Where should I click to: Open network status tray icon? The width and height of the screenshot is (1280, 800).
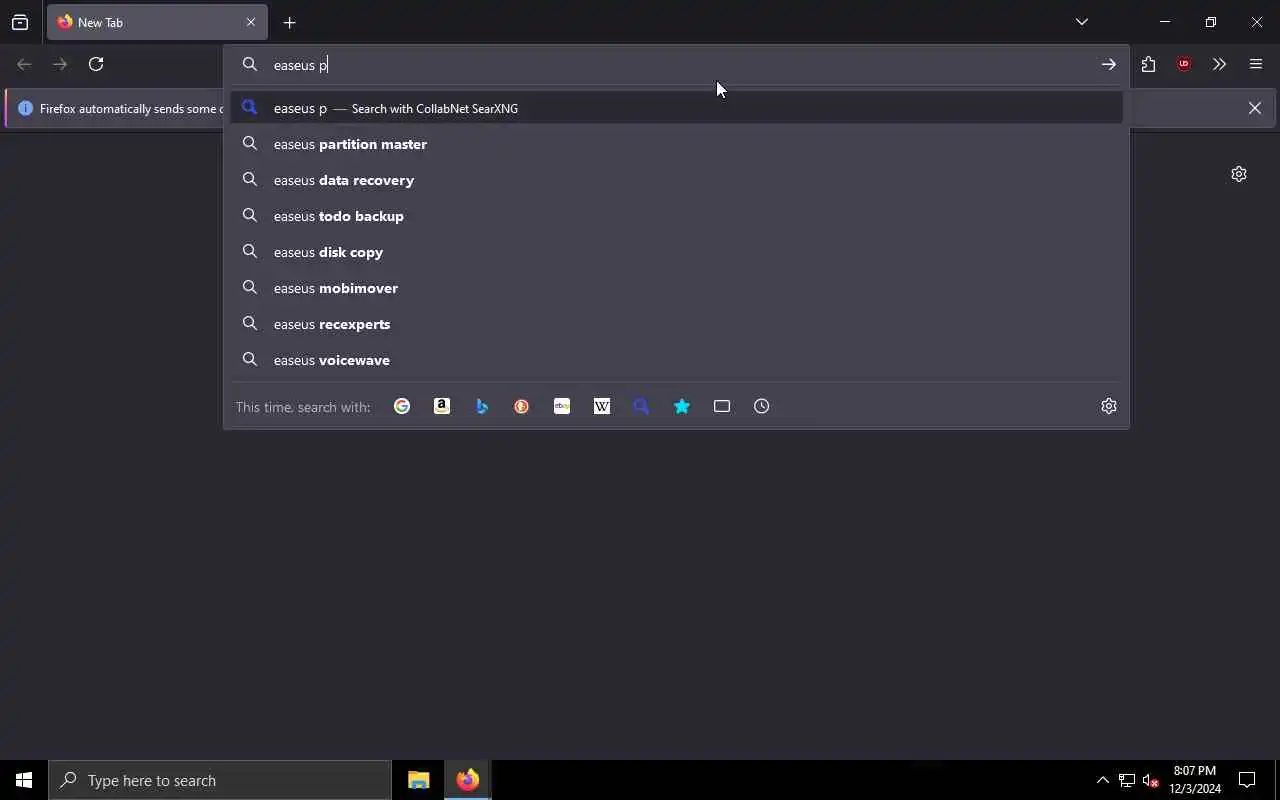(x=1127, y=780)
